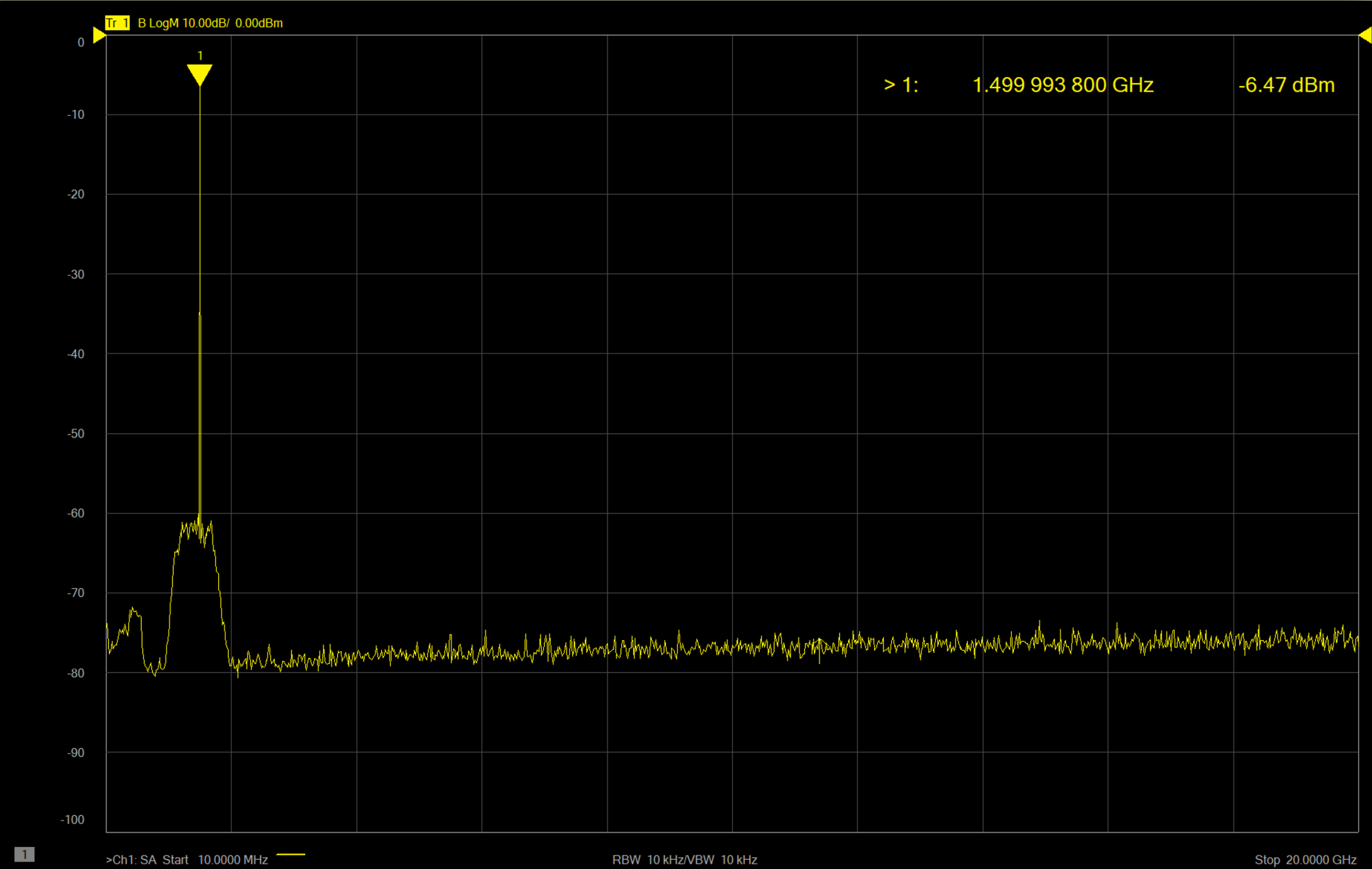Click the 0 dBm top y-axis label
This screenshot has width=1372, height=869.
tap(81, 42)
